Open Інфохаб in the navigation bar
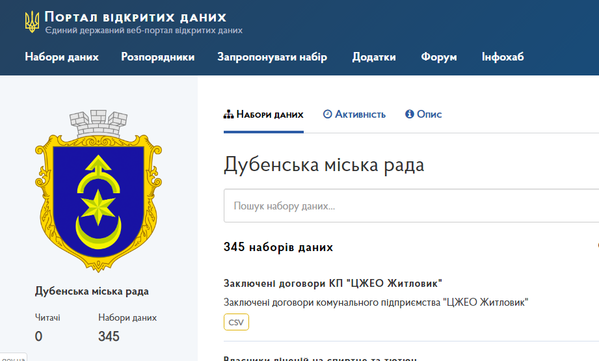Viewport: 599px width, 361px height. click(x=503, y=57)
